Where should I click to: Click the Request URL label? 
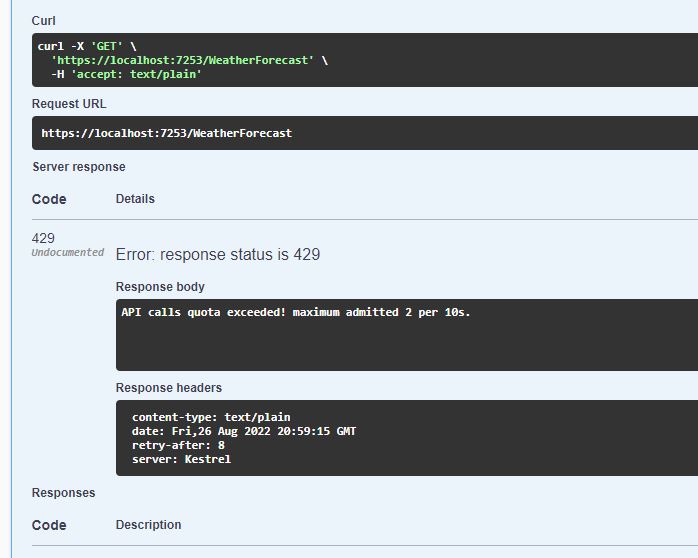click(x=69, y=104)
